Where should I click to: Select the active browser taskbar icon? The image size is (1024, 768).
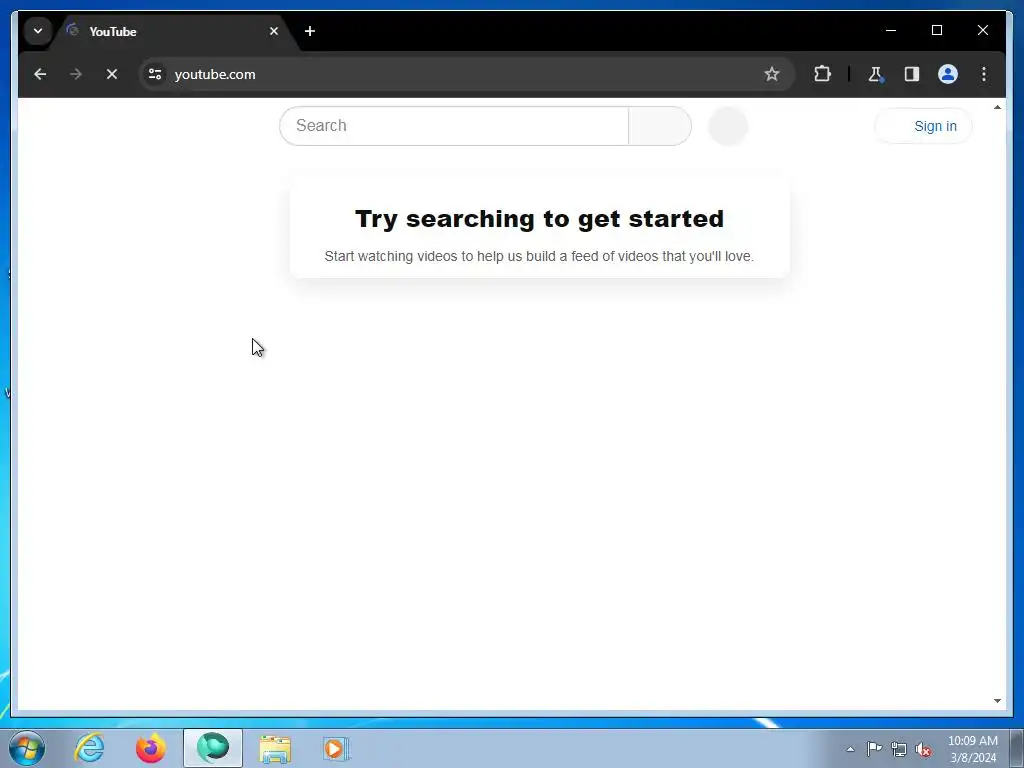pos(213,748)
